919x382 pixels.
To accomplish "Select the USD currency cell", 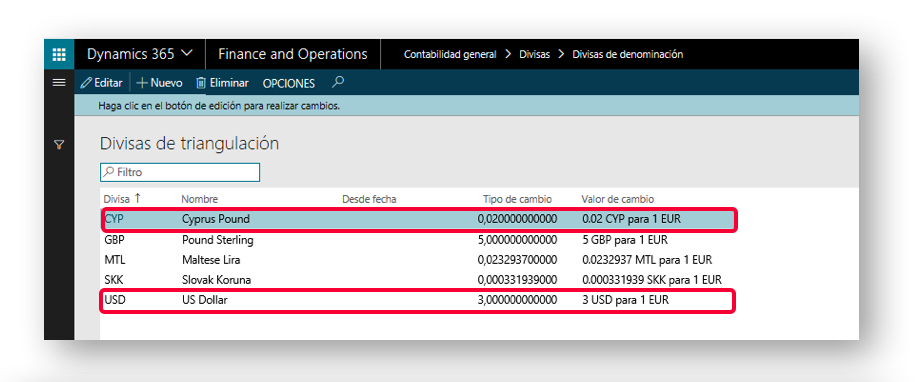I will coord(114,301).
